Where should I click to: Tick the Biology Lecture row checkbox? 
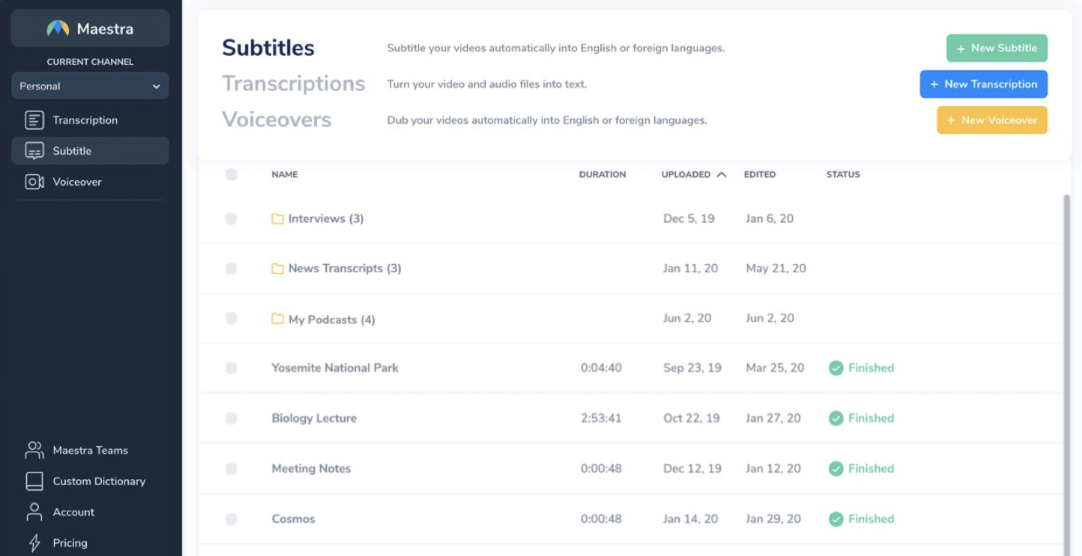point(231,418)
